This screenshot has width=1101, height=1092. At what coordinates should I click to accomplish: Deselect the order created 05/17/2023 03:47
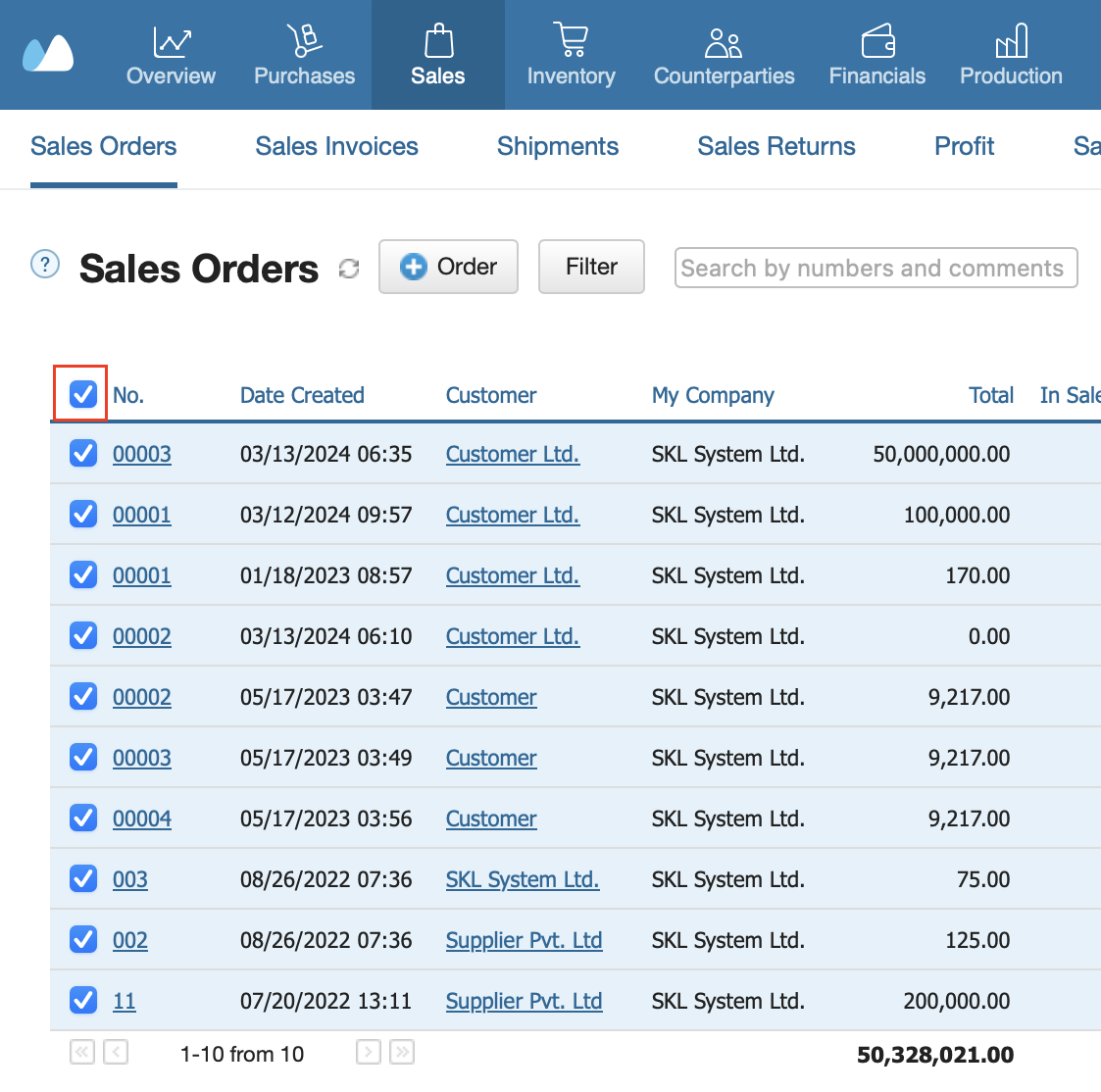point(83,697)
